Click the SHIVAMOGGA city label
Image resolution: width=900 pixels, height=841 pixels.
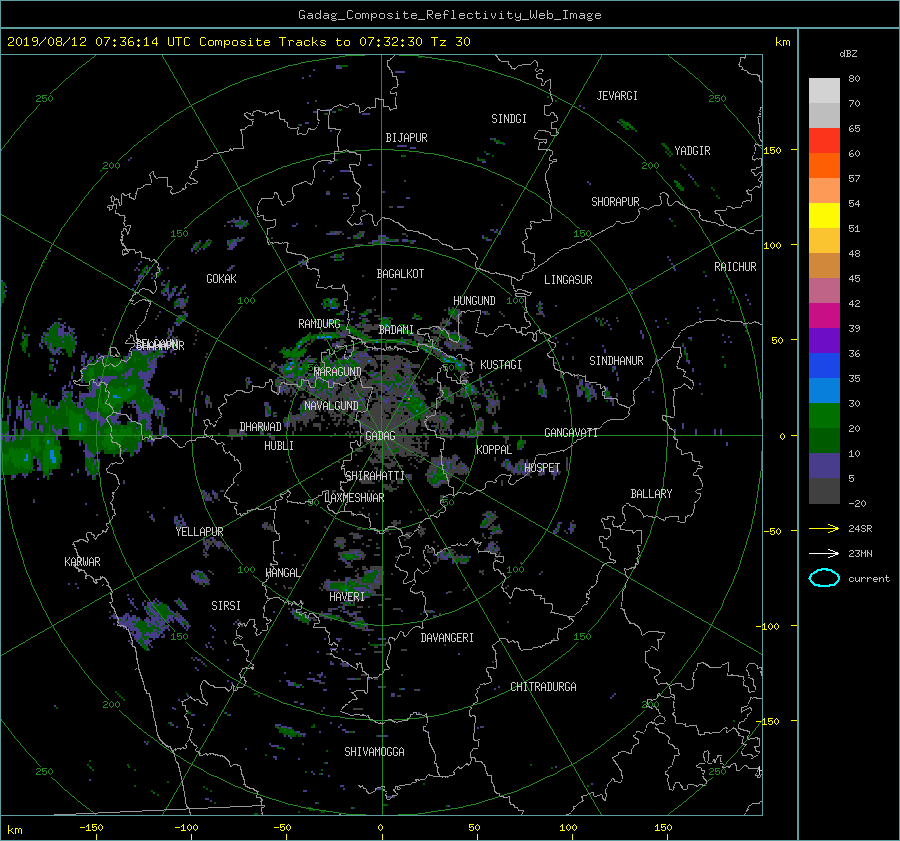click(374, 752)
